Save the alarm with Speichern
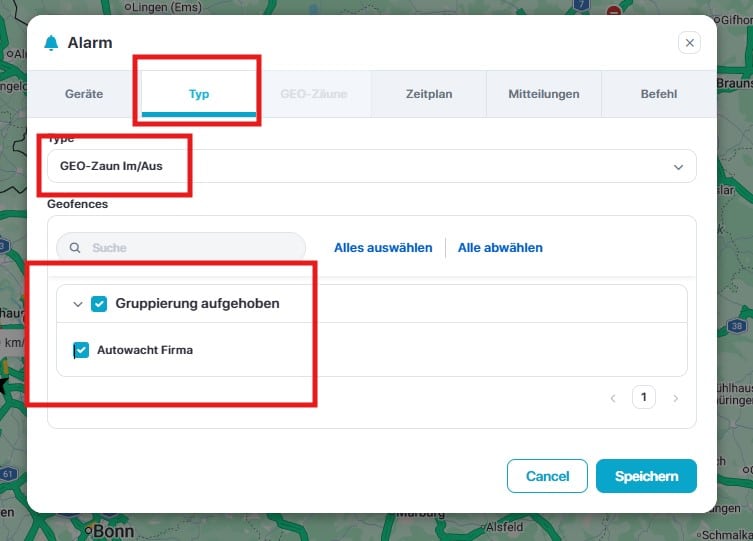The height and width of the screenshot is (541, 753). pyautogui.click(x=646, y=476)
